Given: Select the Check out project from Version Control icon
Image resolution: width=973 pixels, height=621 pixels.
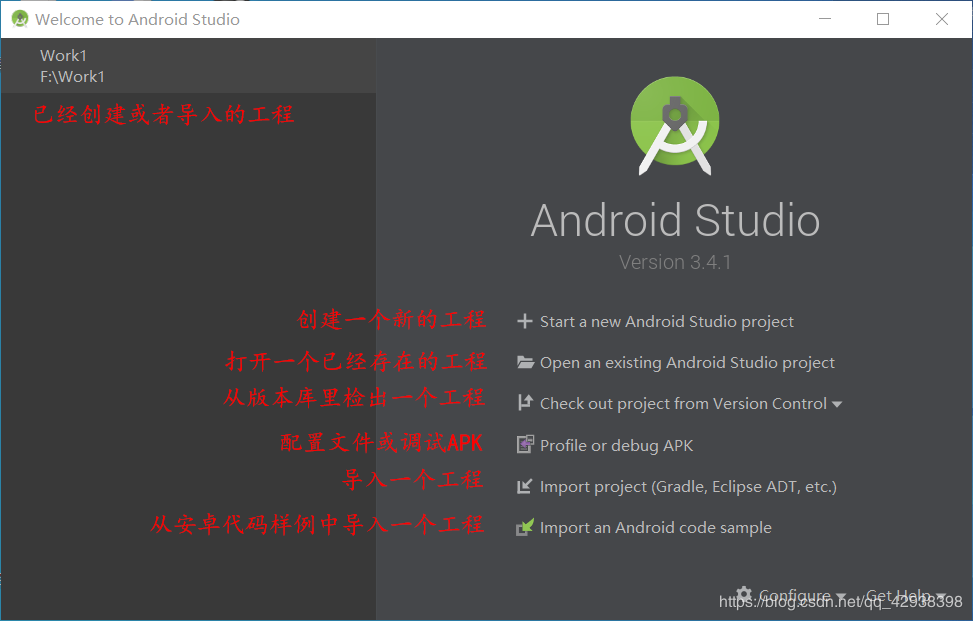Looking at the screenshot, I should click(525, 403).
